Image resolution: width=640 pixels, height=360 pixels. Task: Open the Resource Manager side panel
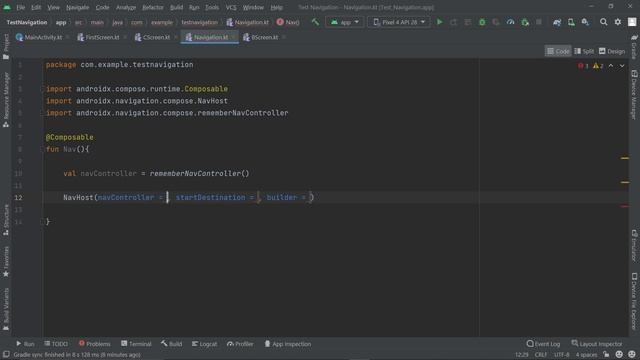coord(6,100)
